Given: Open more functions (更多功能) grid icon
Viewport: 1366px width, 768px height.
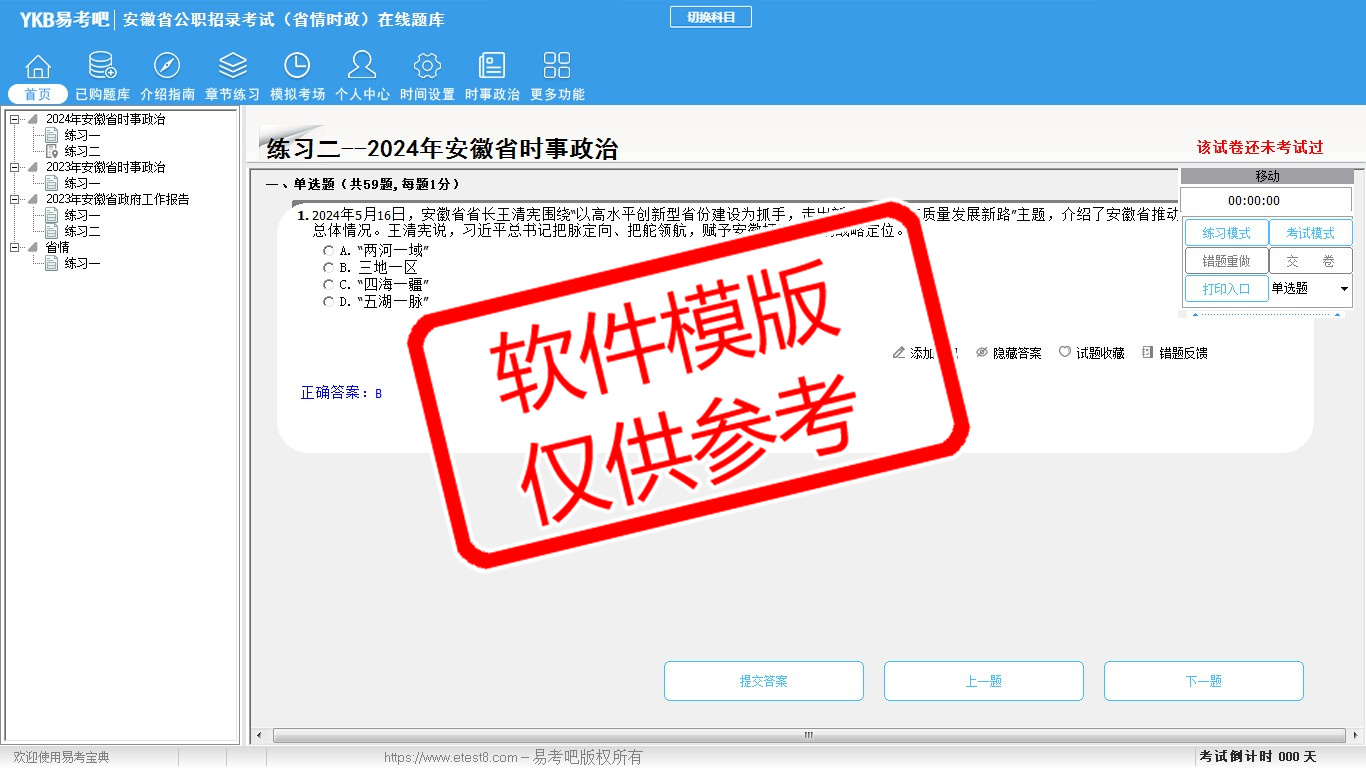Looking at the screenshot, I should coord(557,67).
